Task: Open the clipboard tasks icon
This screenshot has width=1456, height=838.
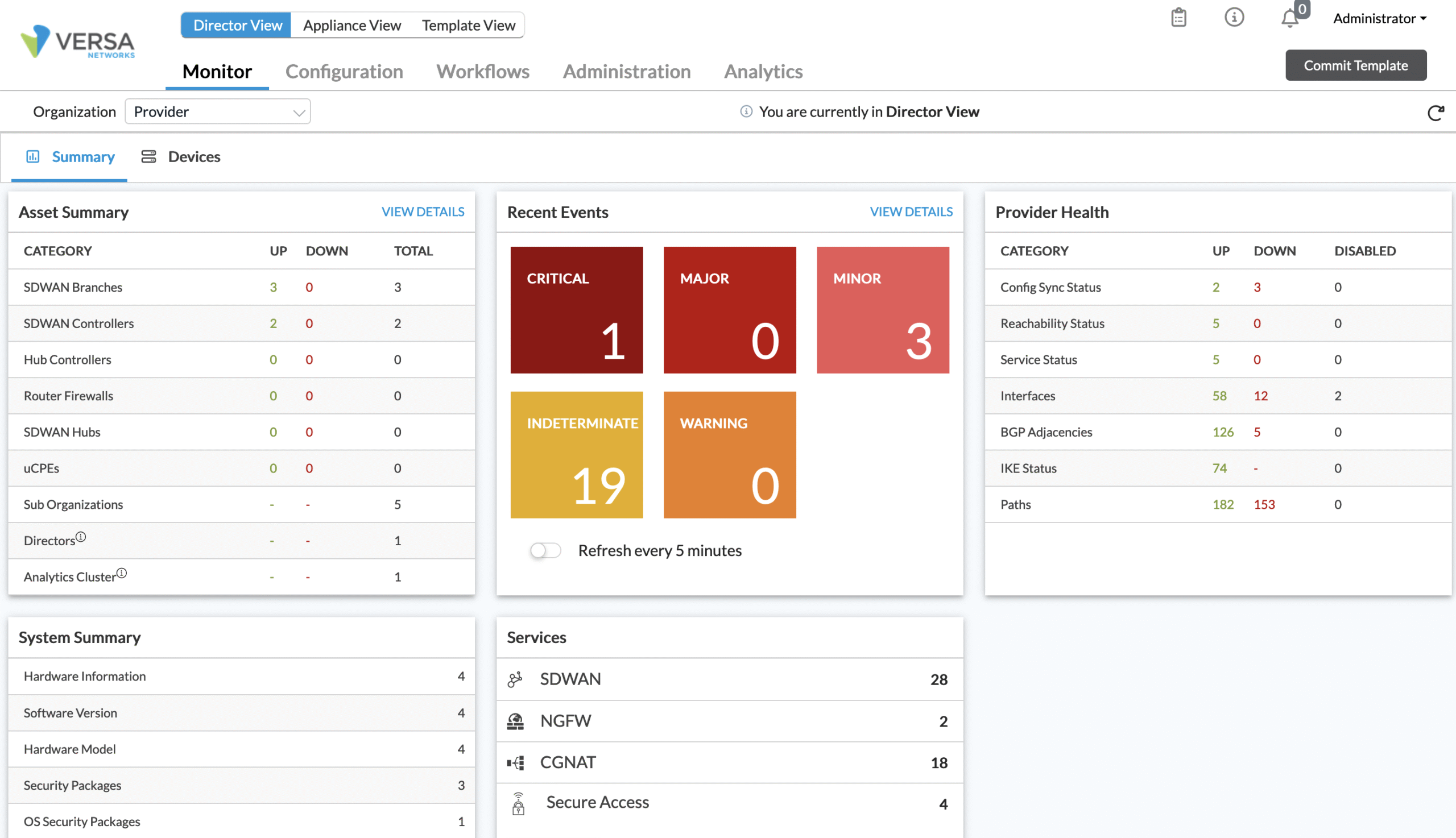Action: tap(1178, 18)
